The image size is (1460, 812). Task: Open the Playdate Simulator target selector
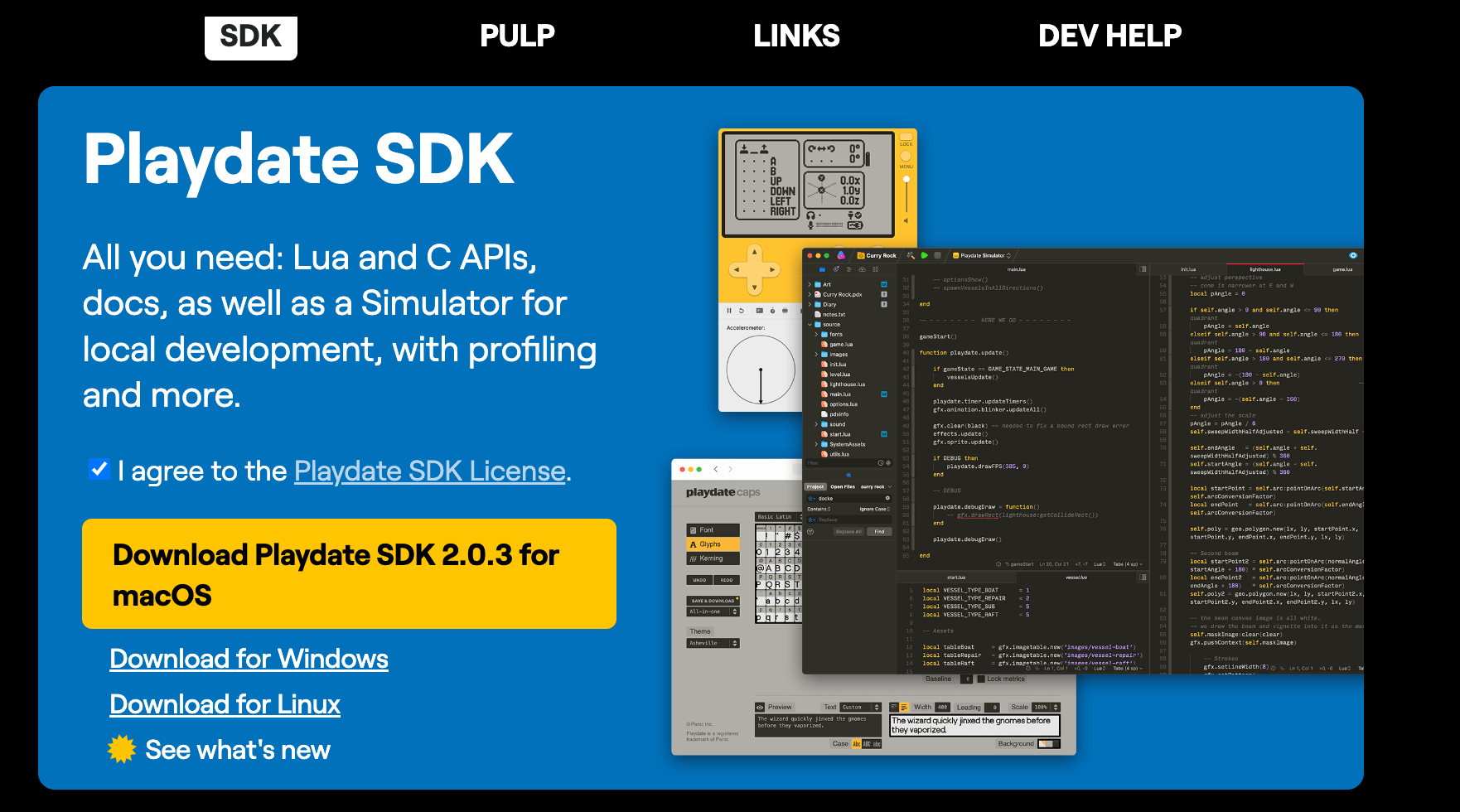pos(983,255)
